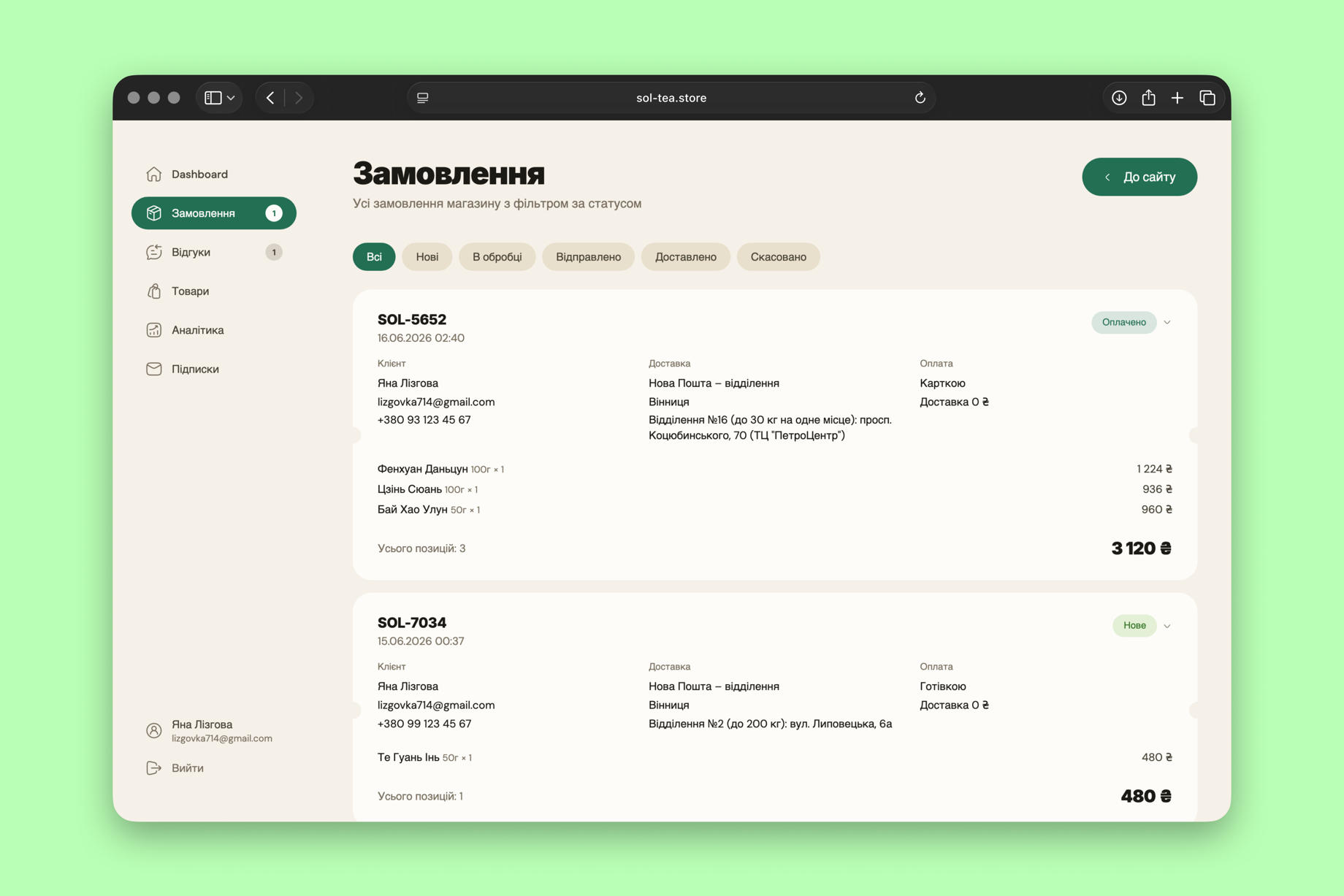Screen dimensions: 1344x896
Task: Show the tab overview icon
Action: tap(1207, 98)
